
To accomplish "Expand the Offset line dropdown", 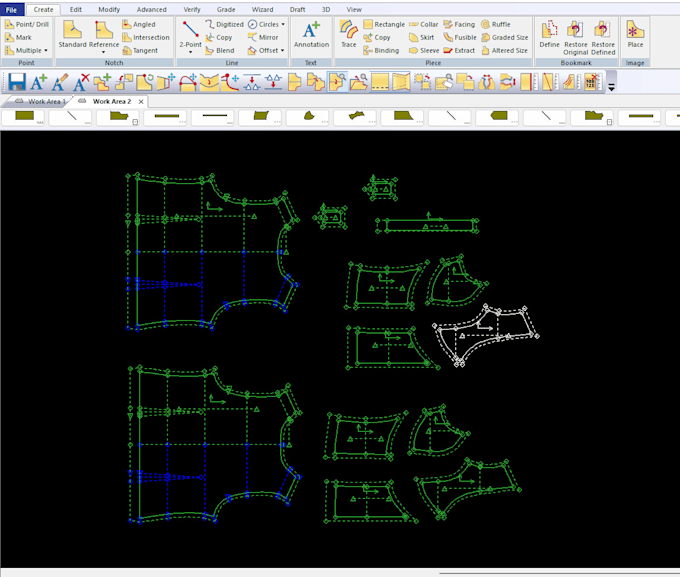I will pos(282,50).
